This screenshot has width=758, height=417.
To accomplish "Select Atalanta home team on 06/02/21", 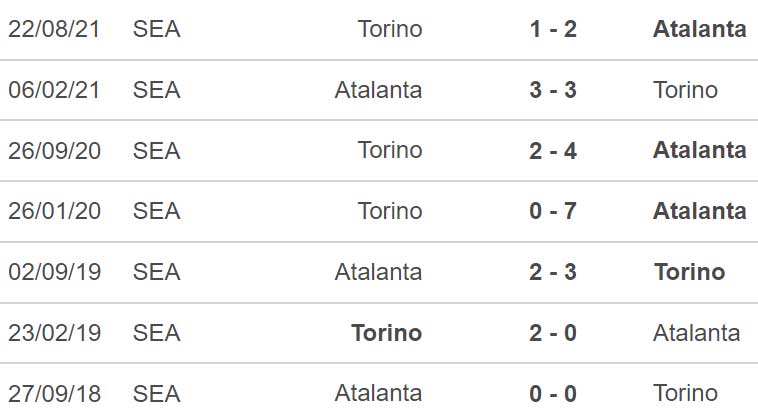I will [379, 90].
